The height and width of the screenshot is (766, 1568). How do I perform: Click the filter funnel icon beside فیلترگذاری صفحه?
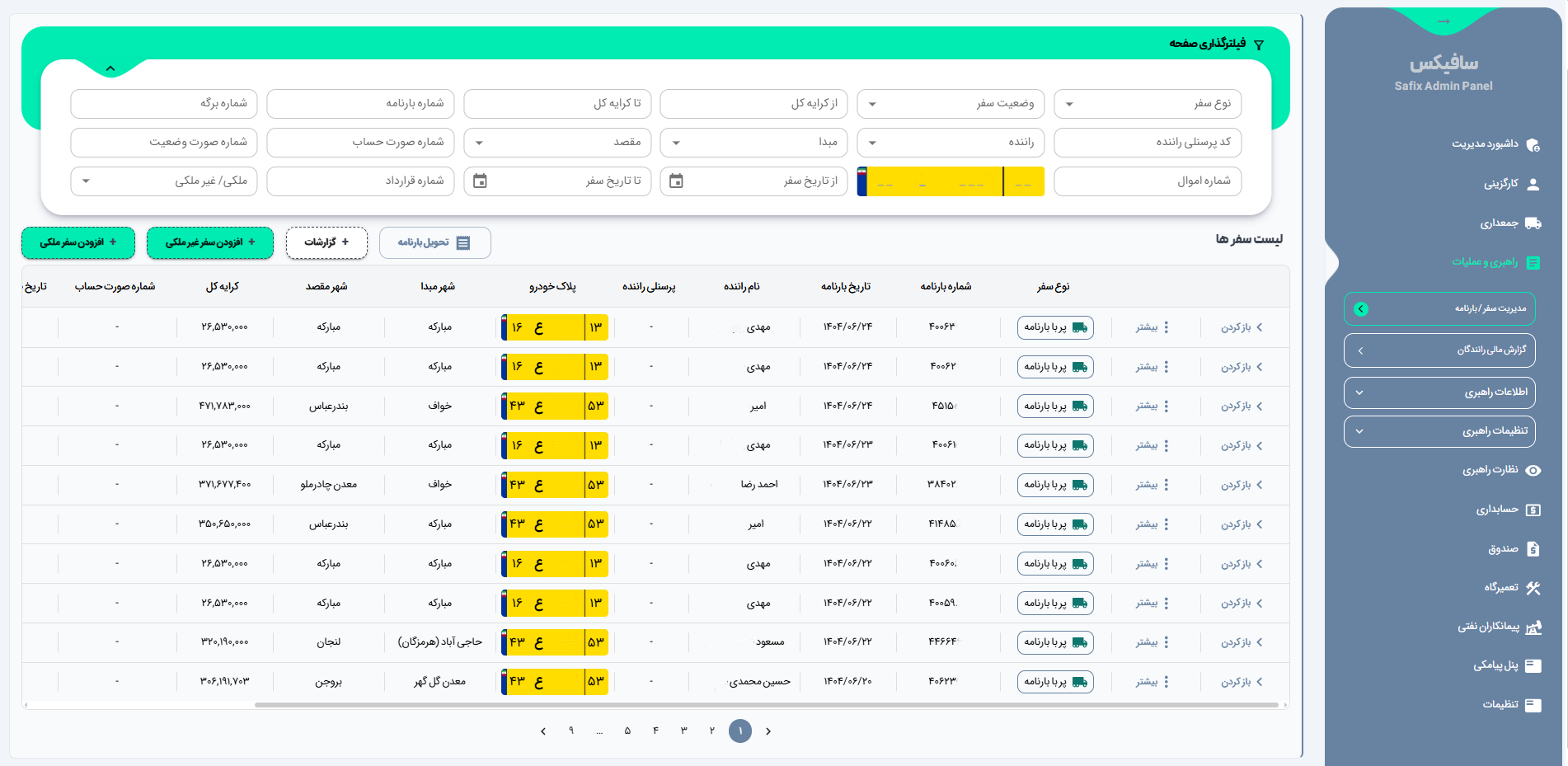point(1259,45)
